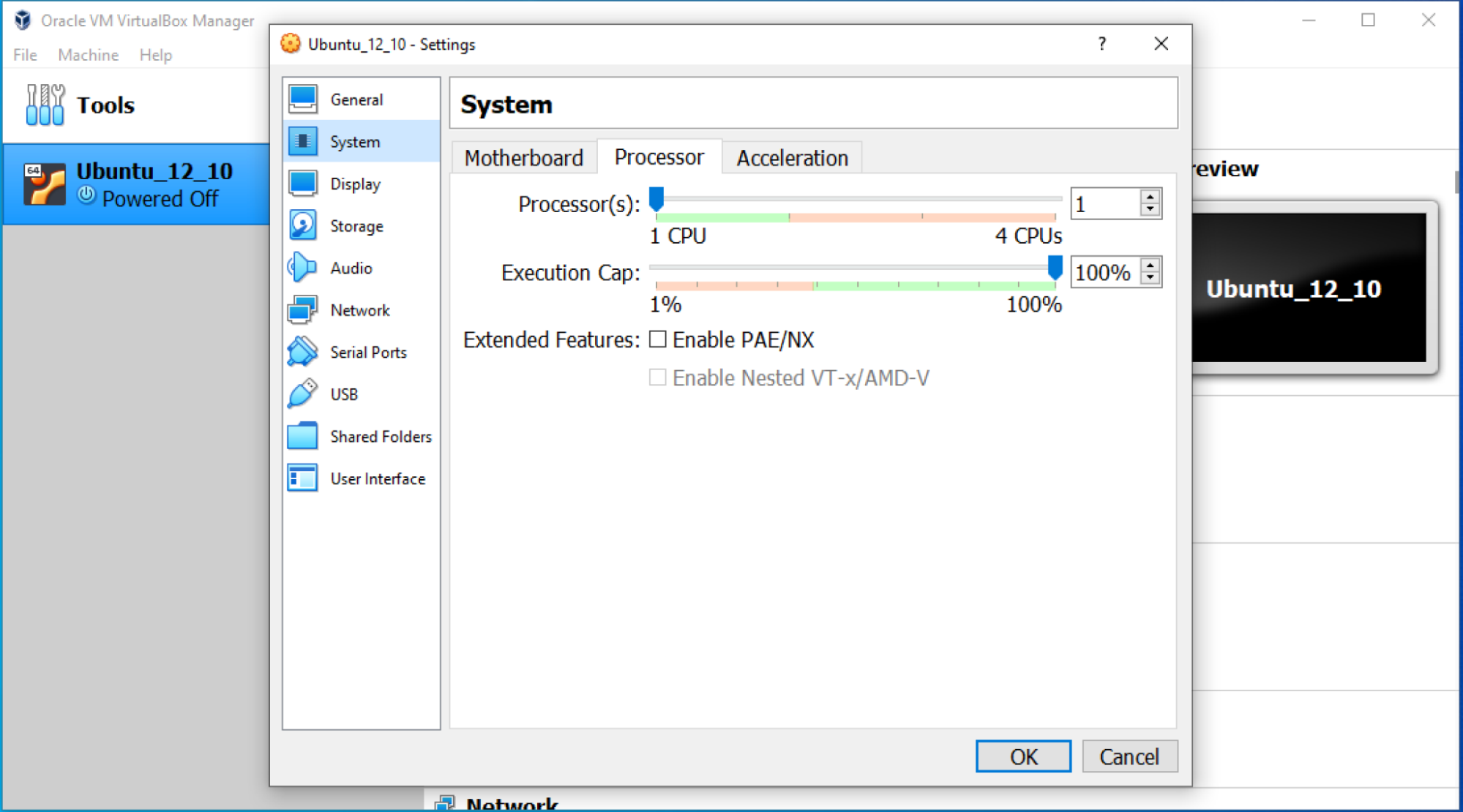
Task: Switch to the Acceleration tab
Action: point(793,157)
